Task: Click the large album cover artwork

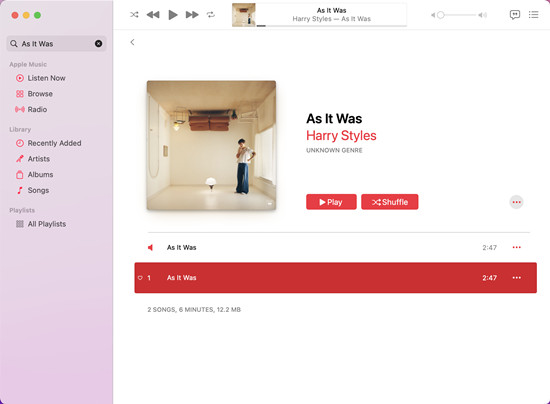Action: pos(211,146)
